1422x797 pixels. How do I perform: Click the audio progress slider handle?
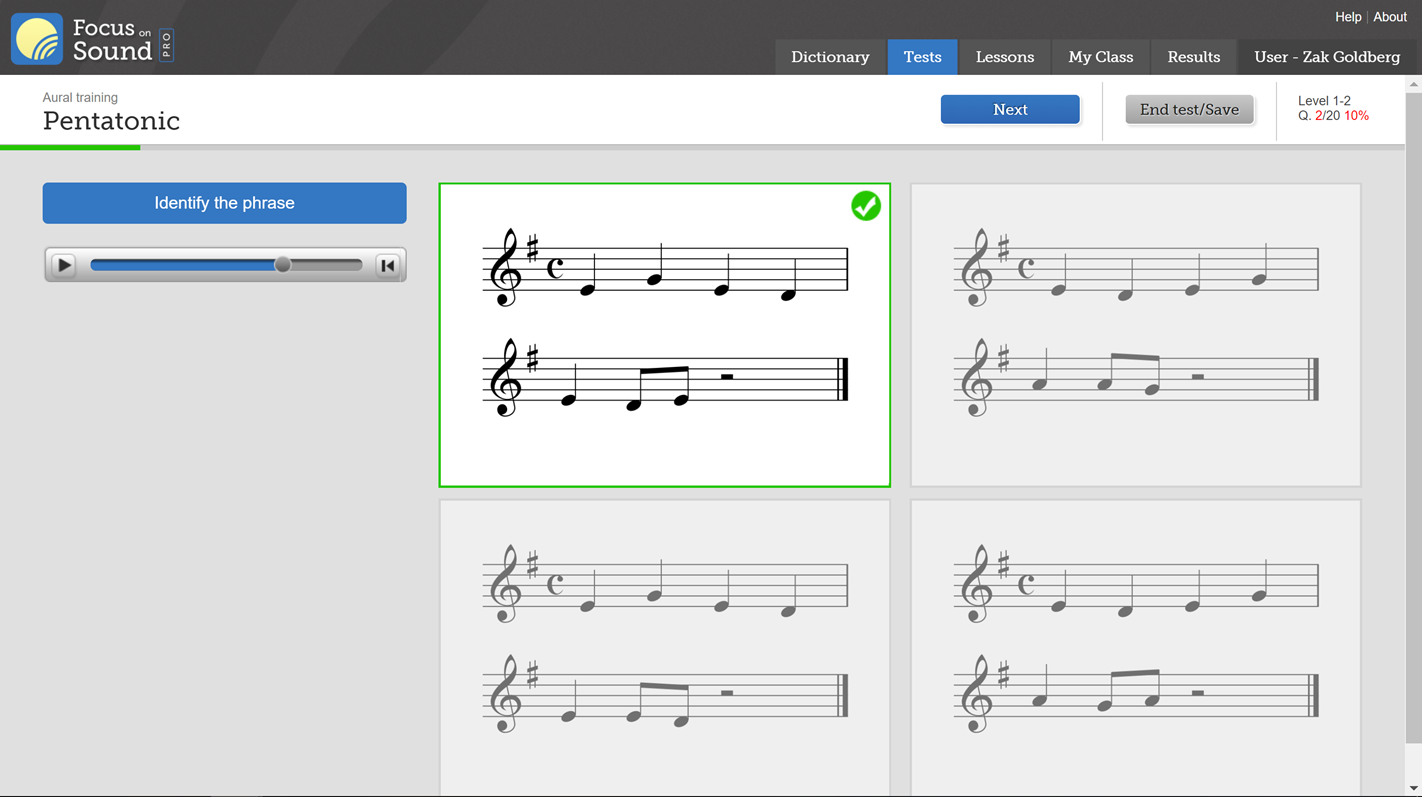click(283, 265)
